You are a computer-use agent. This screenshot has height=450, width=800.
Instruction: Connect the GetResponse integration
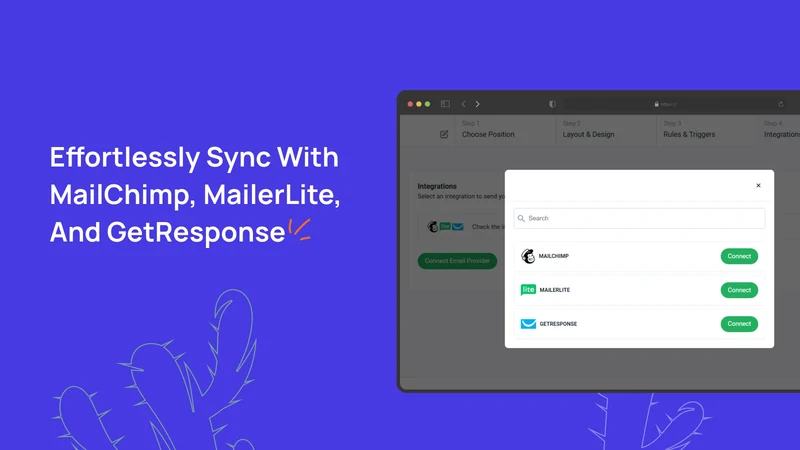click(x=739, y=323)
